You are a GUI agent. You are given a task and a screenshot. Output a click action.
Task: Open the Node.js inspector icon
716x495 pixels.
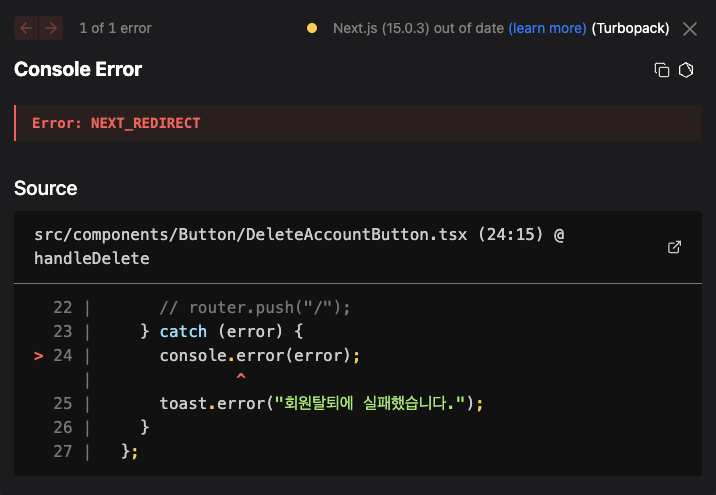click(686, 70)
